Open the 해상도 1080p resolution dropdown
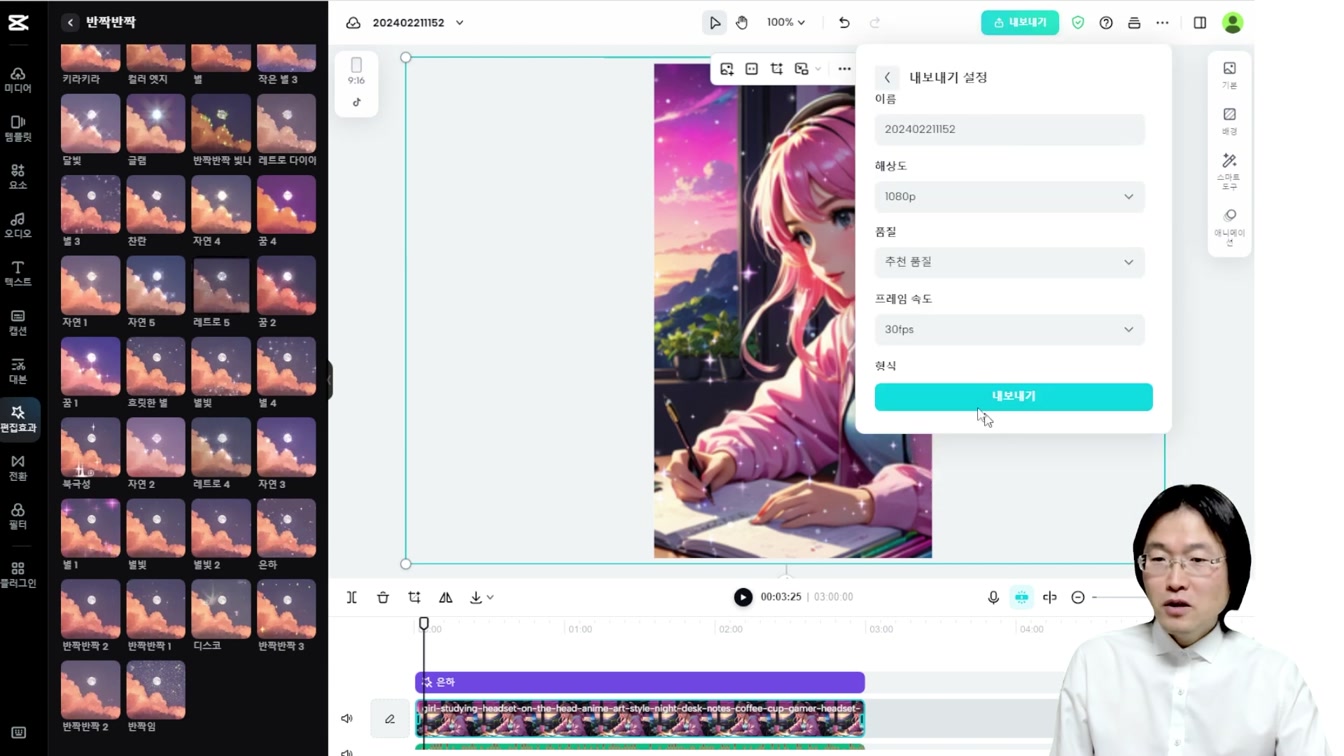 (x=1010, y=197)
